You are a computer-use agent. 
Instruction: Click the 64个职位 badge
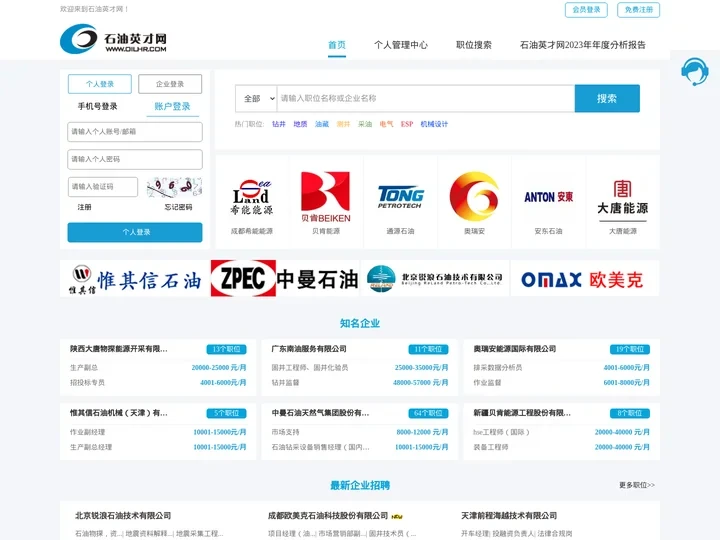click(x=428, y=413)
